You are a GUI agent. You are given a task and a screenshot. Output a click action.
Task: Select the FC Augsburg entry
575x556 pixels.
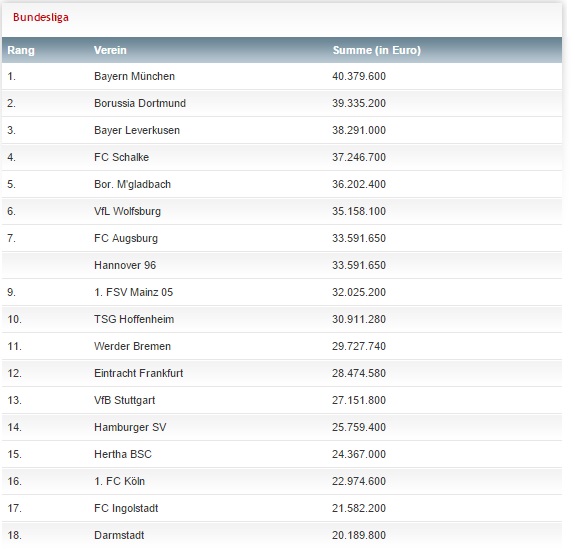pos(126,238)
